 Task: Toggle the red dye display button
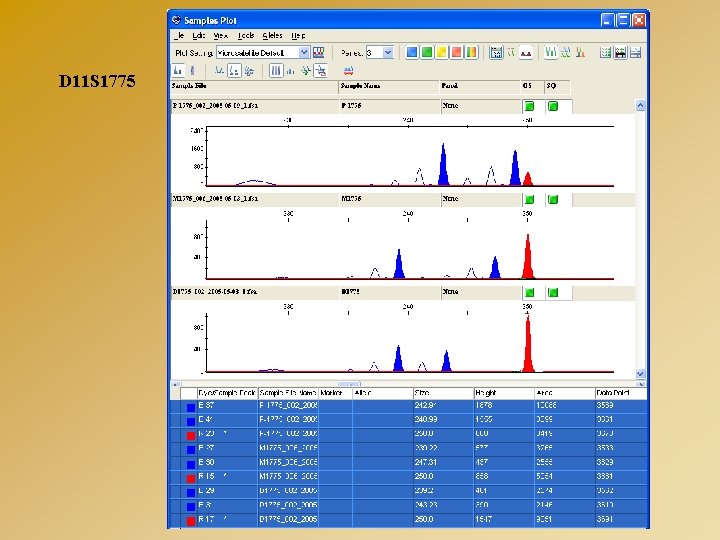point(456,52)
